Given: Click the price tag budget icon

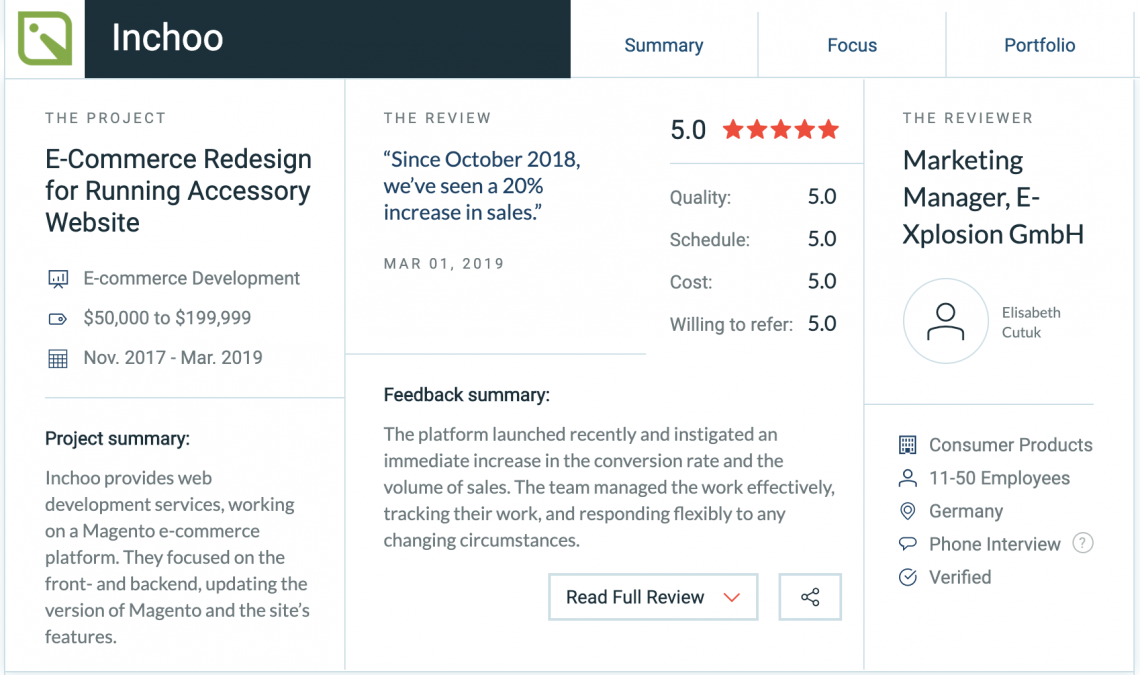Looking at the screenshot, I should 57,319.
